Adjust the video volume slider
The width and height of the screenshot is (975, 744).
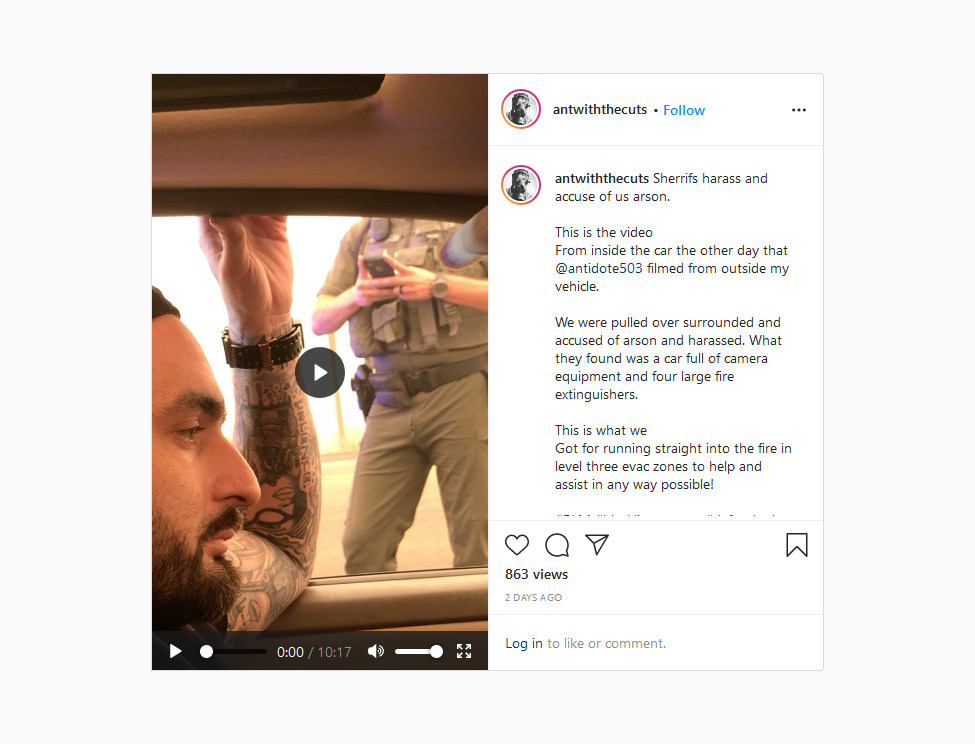click(x=418, y=651)
